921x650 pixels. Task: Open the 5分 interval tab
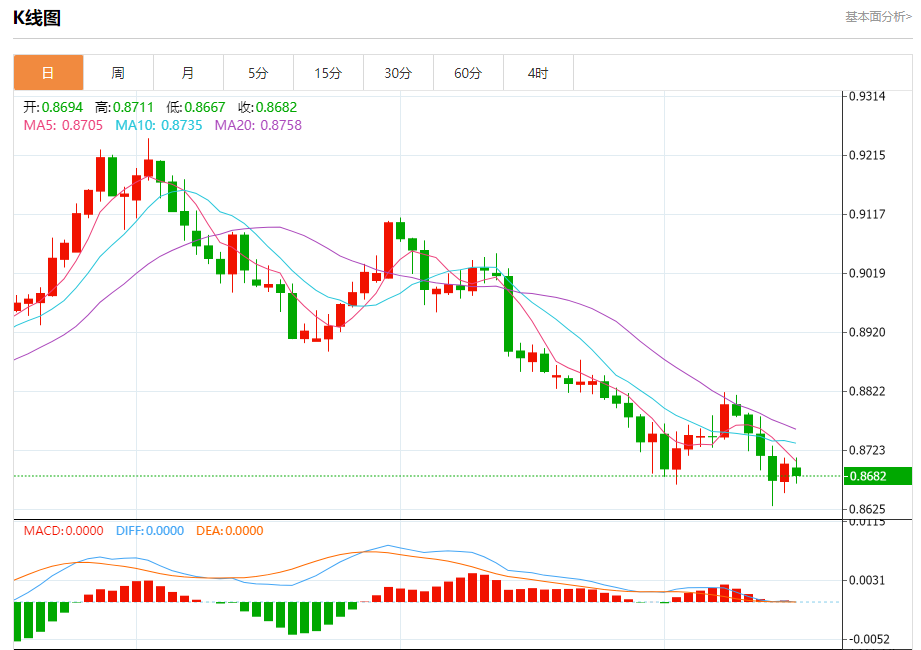[258, 73]
